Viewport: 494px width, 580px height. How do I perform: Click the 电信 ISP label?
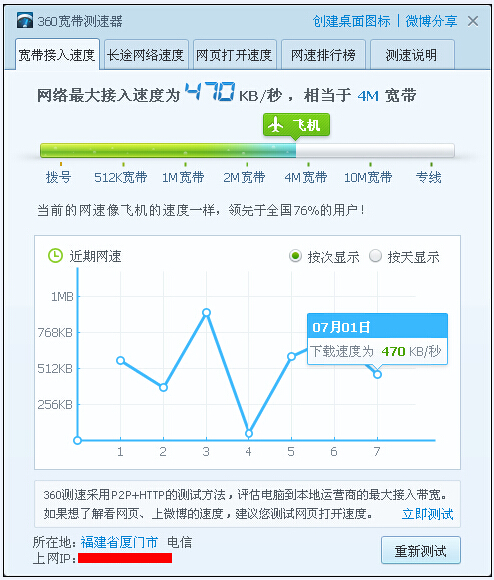point(180,542)
